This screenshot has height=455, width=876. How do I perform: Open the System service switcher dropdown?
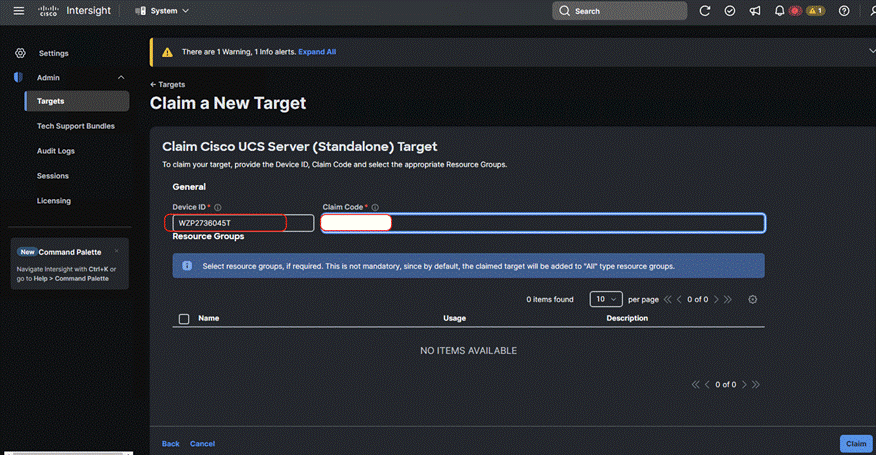point(162,11)
